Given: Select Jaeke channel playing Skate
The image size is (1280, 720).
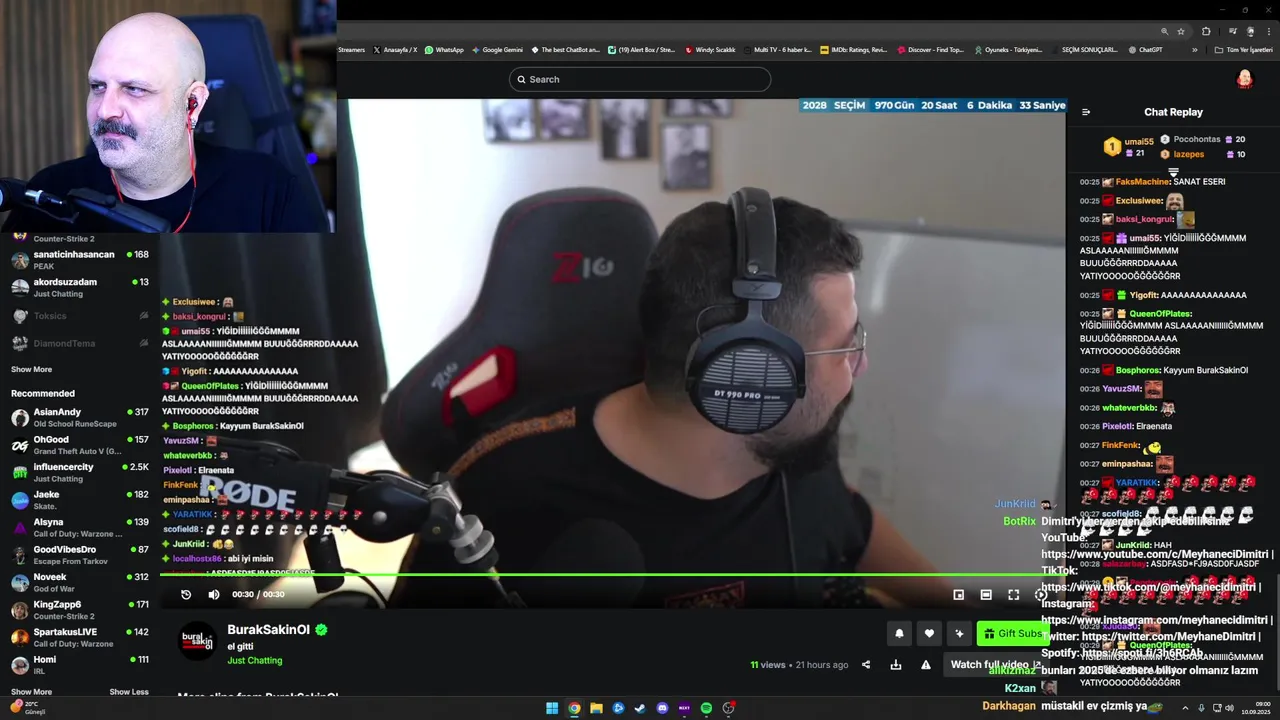Looking at the screenshot, I should pyautogui.click(x=80, y=500).
